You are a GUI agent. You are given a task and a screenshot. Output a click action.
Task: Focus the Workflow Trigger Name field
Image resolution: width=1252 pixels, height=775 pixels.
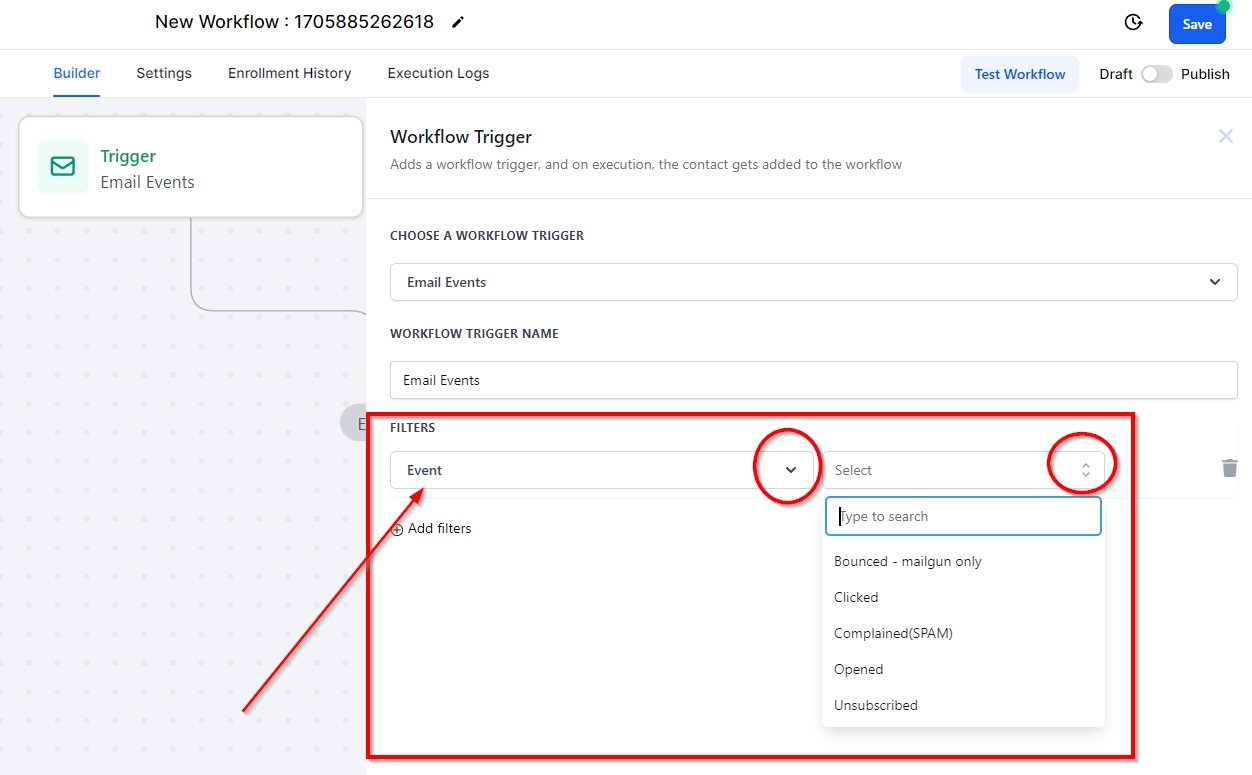click(813, 380)
